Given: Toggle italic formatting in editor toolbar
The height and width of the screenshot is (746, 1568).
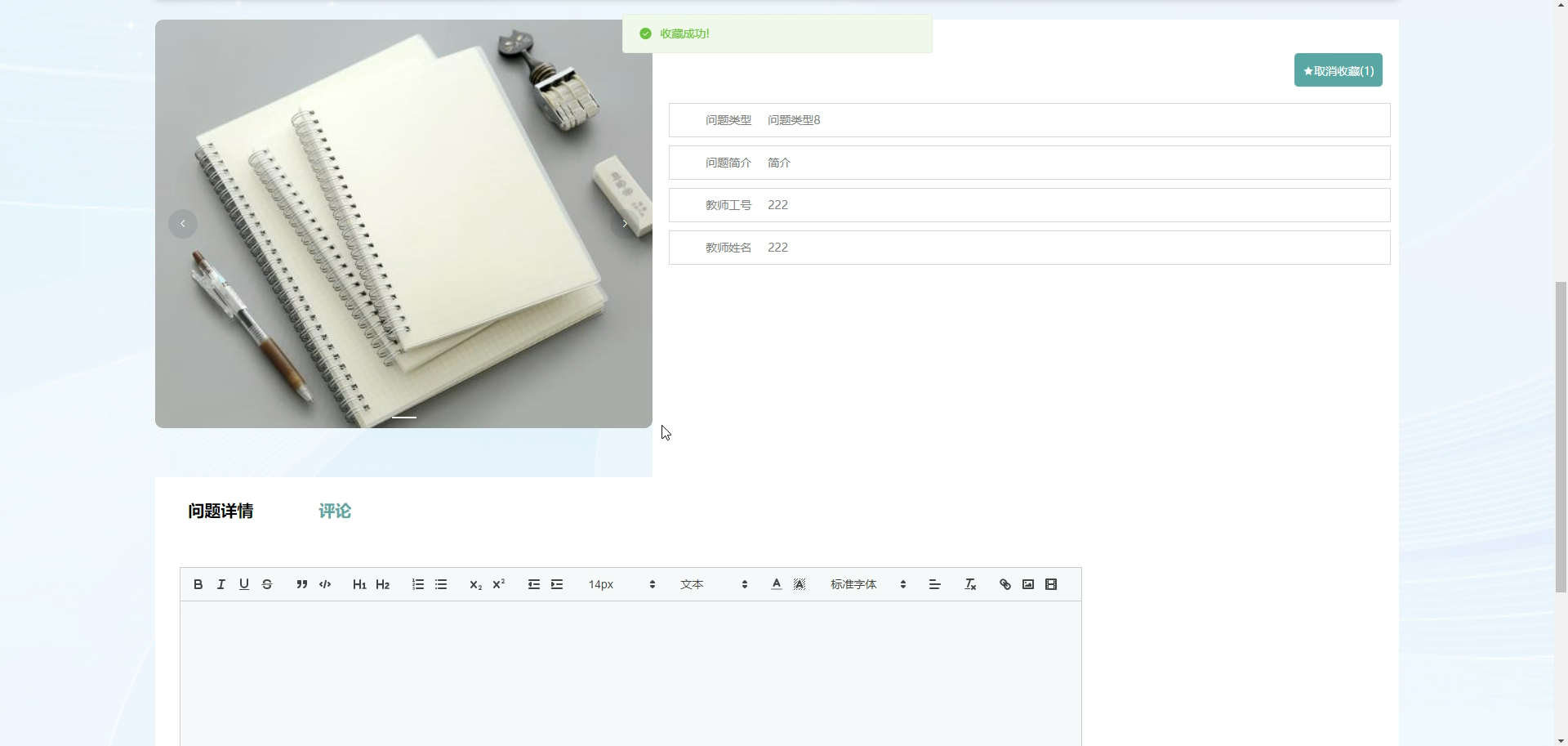Looking at the screenshot, I should pos(220,584).
